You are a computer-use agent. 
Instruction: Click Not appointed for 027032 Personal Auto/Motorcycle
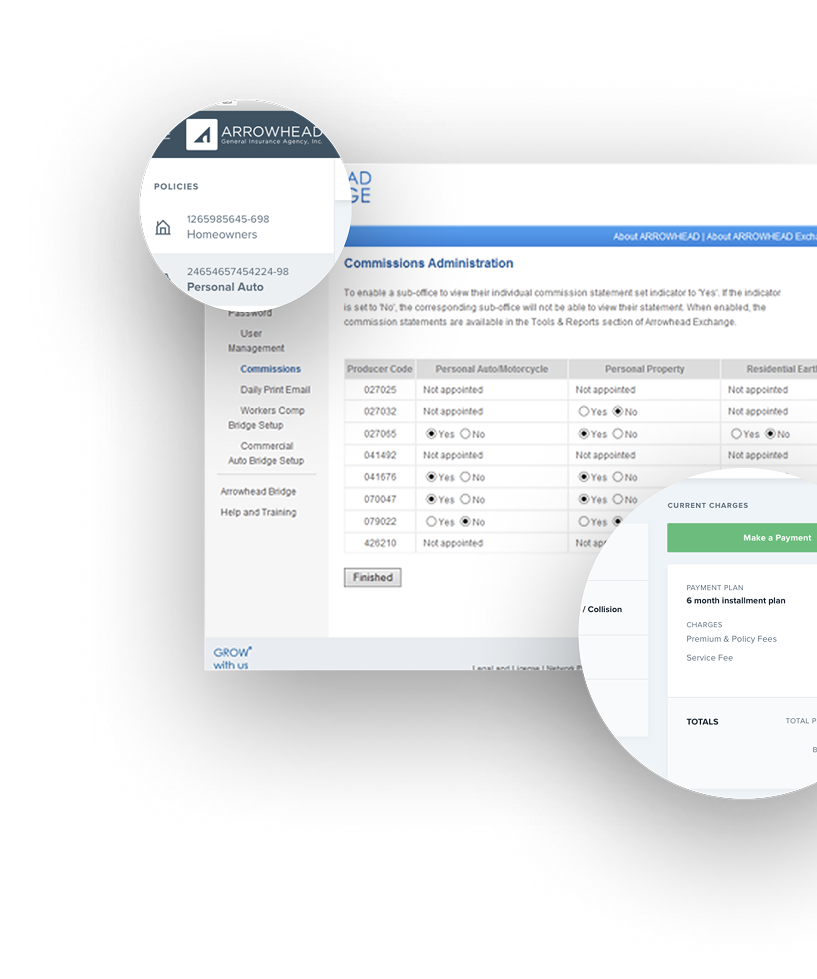click(453, 411)
